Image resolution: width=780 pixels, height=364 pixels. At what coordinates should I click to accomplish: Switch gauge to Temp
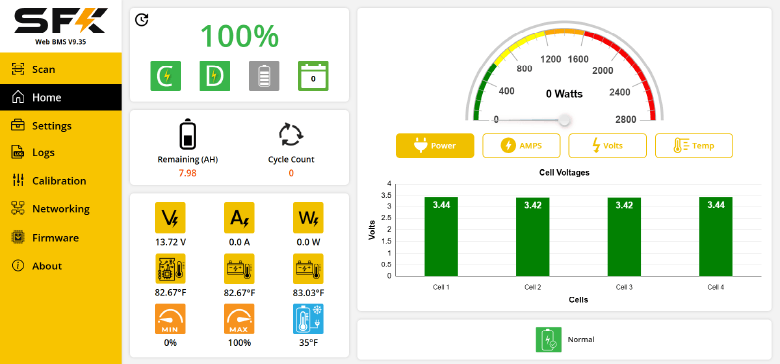(x=694, y=146)
